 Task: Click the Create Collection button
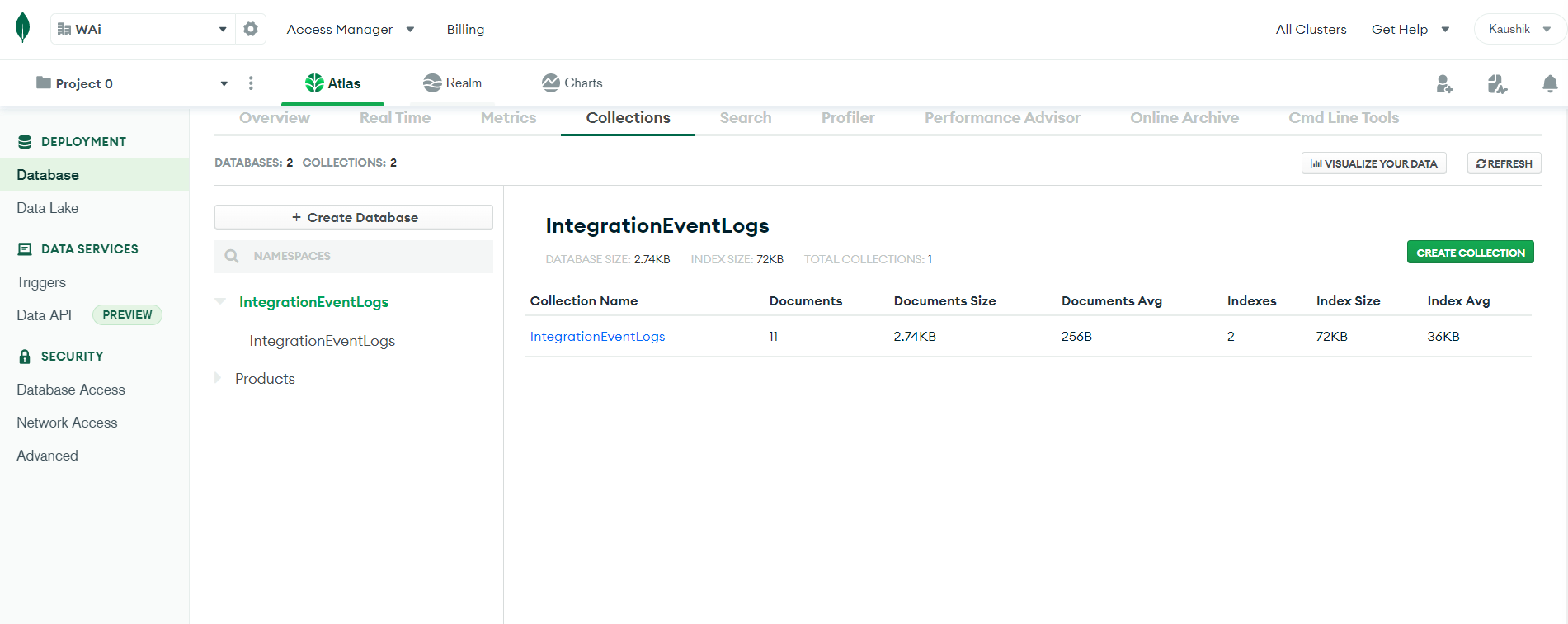1470,253
